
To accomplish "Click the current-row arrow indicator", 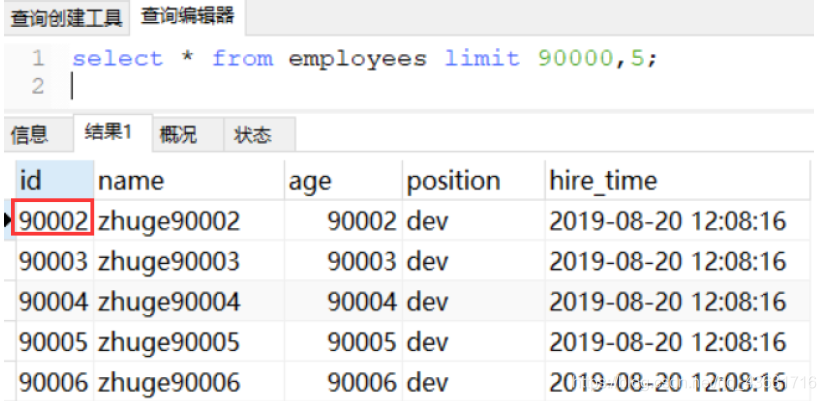I will [x=9, y=221].
